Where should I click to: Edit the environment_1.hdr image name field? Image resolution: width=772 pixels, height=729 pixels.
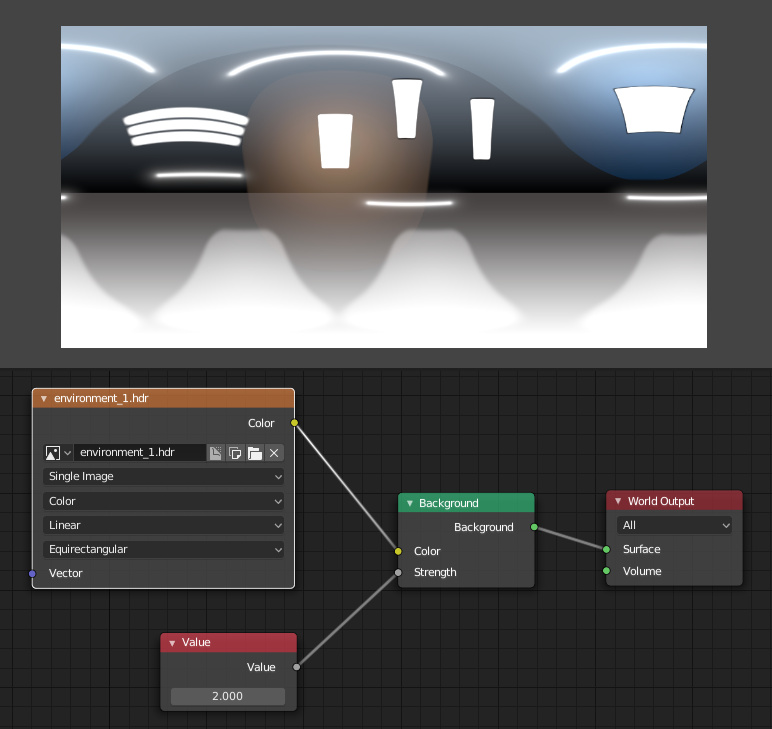click(140, 452)
